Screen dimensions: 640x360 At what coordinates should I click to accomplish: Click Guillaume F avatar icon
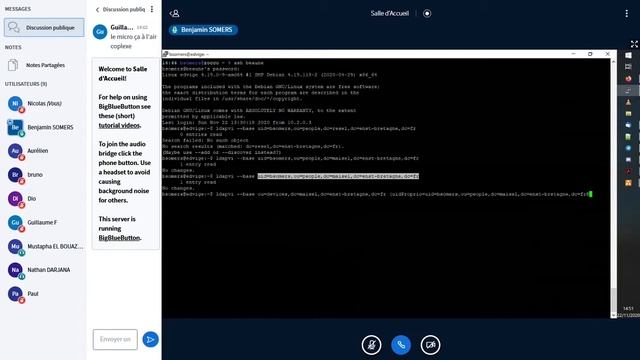click(x=15, y=222)
